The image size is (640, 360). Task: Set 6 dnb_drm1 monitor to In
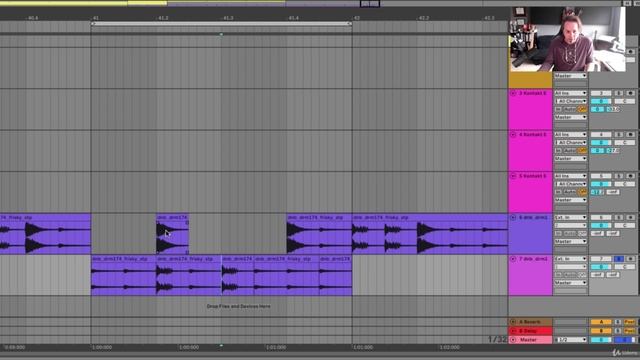coord(558,233)
